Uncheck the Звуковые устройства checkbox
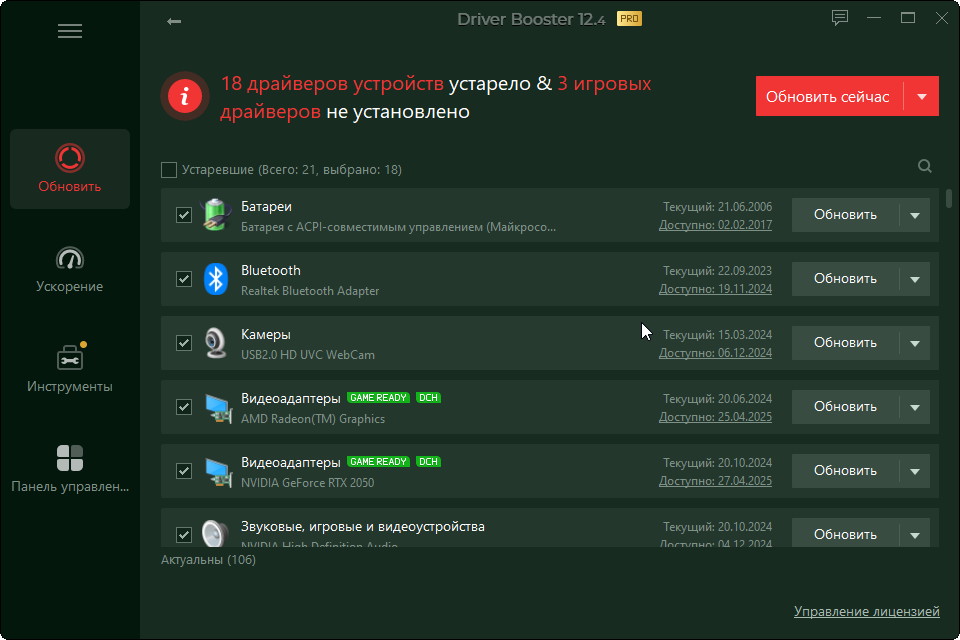Screen dimensions: 960x640 184,535
